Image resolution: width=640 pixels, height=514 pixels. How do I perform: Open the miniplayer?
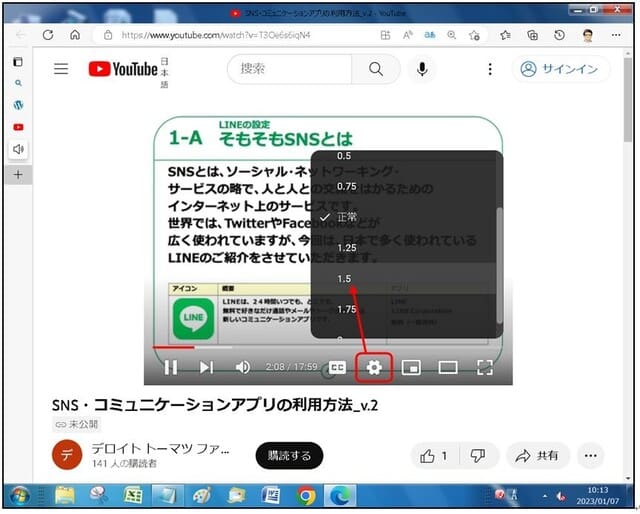point(411,368)
